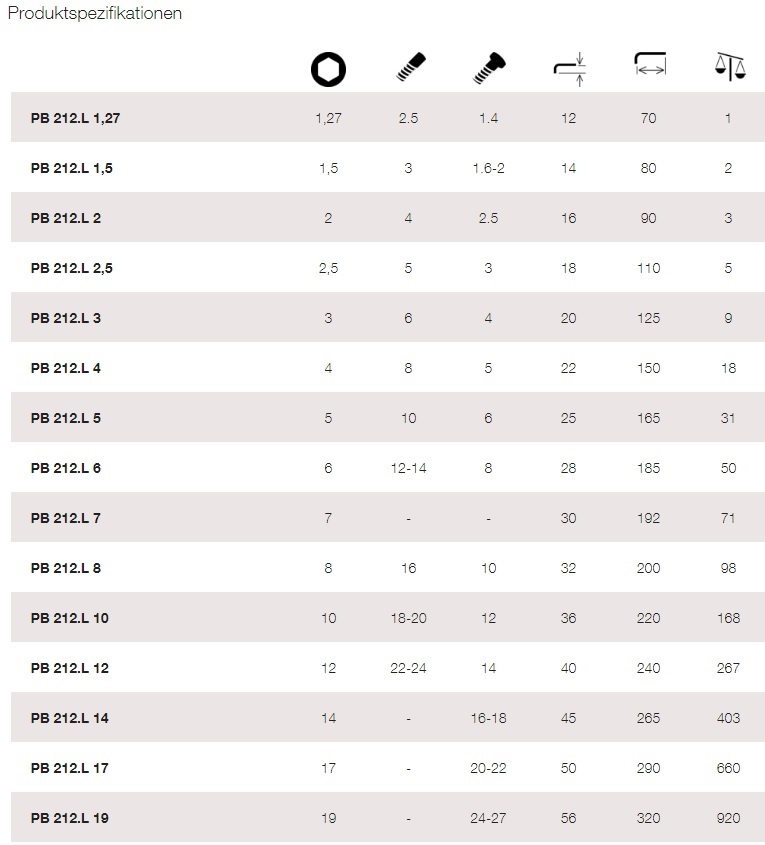This screenshot has height=845, width=765.
Task: Open the PB 212.L 1,5 product
Action: coord(72,168)
